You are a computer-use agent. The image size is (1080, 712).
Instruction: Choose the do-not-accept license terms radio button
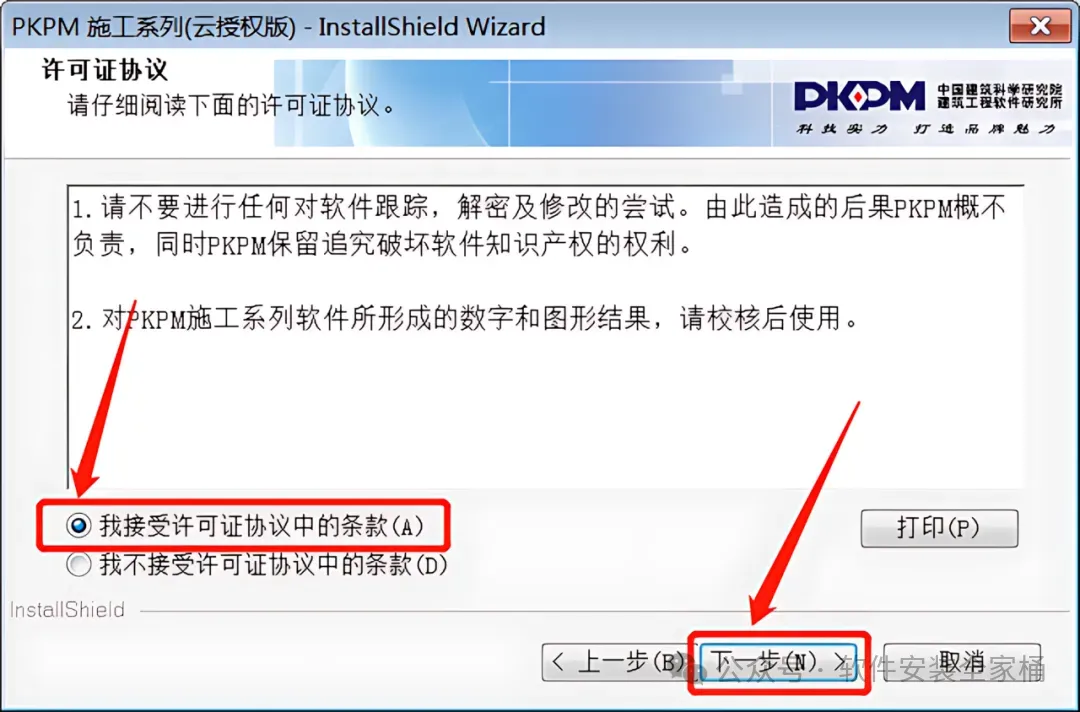tap(79, 565)
